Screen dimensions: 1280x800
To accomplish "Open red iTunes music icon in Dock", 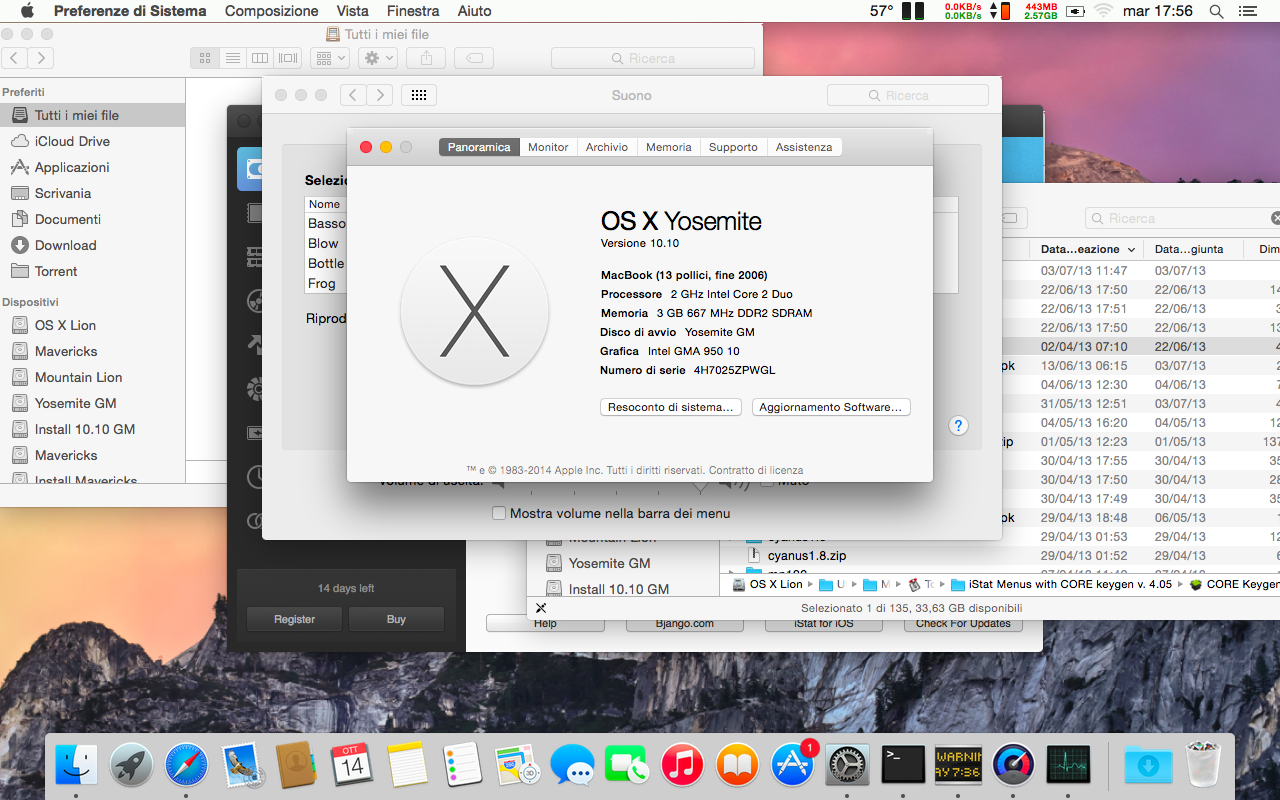I will (x=682, y=766).
